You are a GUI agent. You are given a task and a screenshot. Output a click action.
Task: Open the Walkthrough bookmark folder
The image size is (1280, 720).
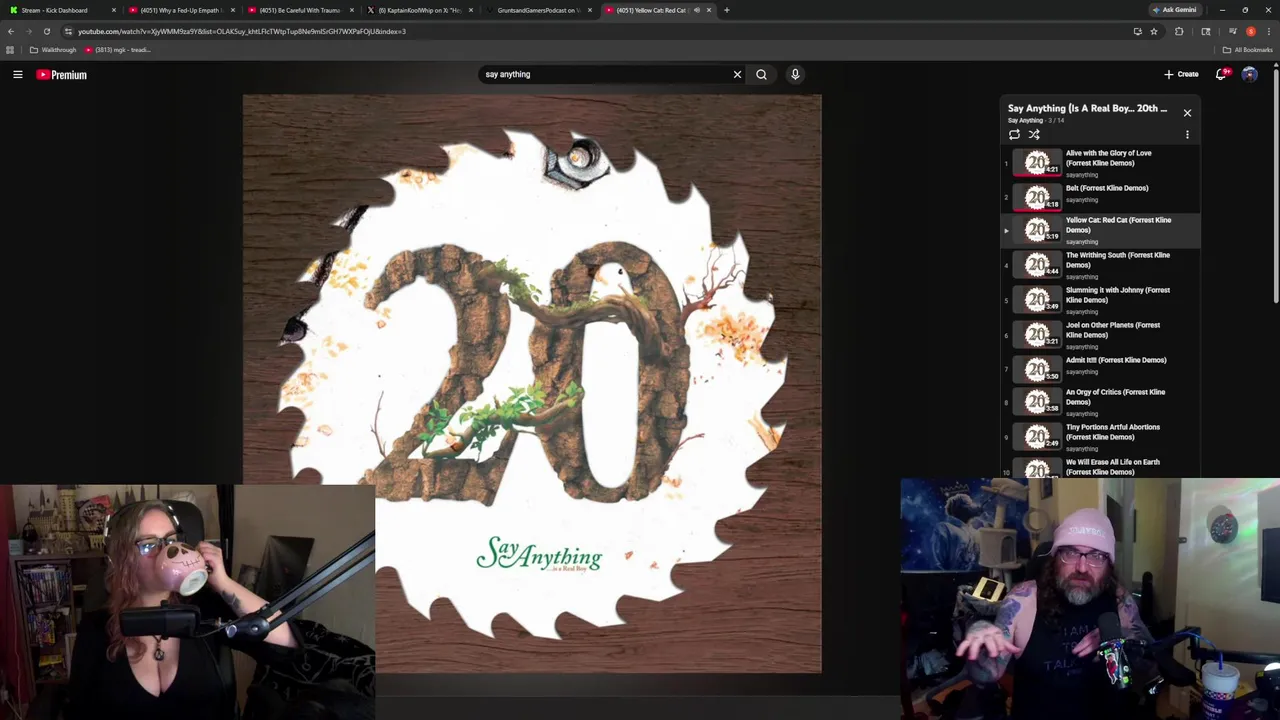point(53,50)
